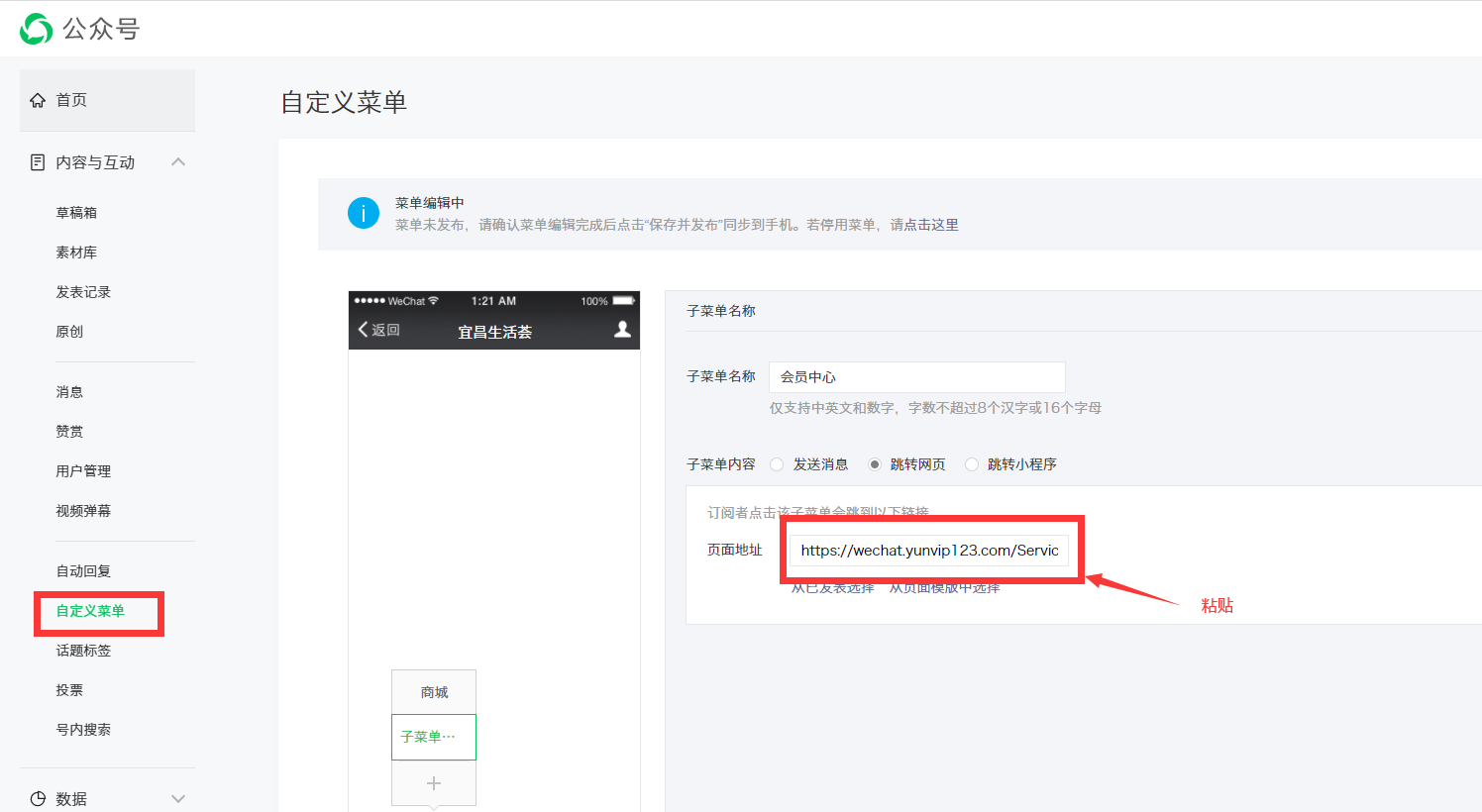Open 投票 in the sidebar

[x=69, y=690]
